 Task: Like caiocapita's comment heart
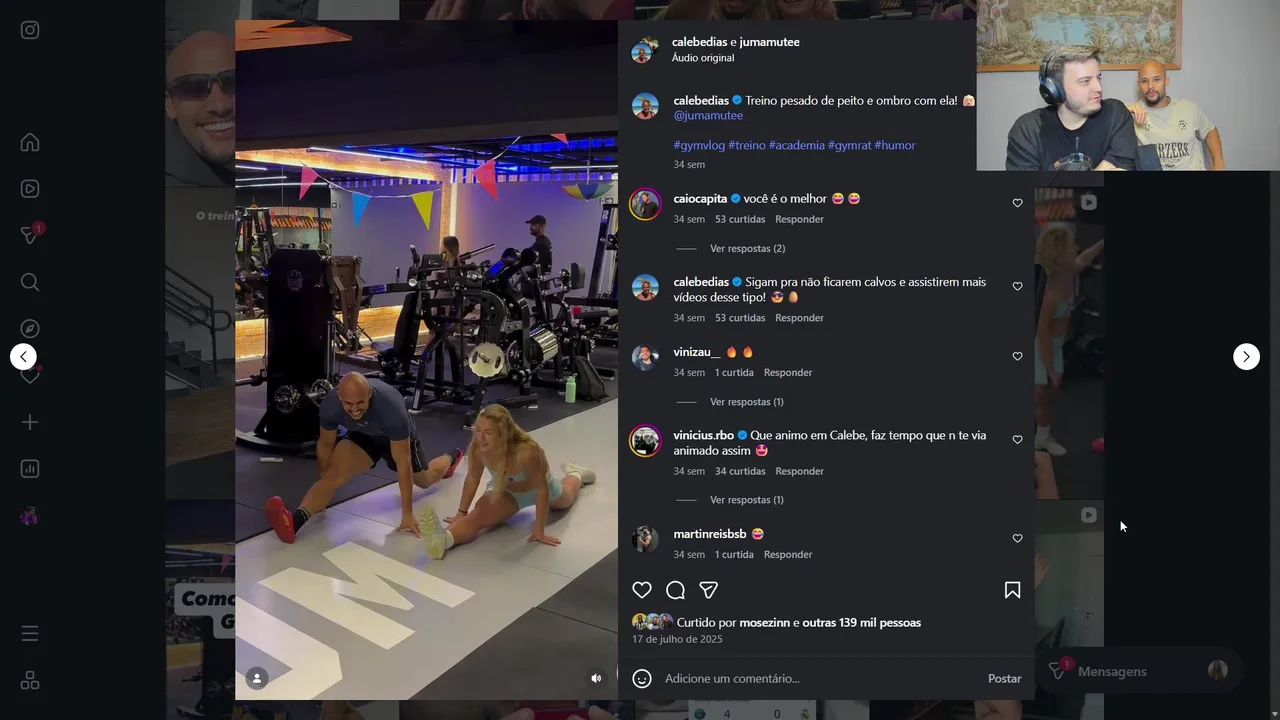pos(1017,203)
